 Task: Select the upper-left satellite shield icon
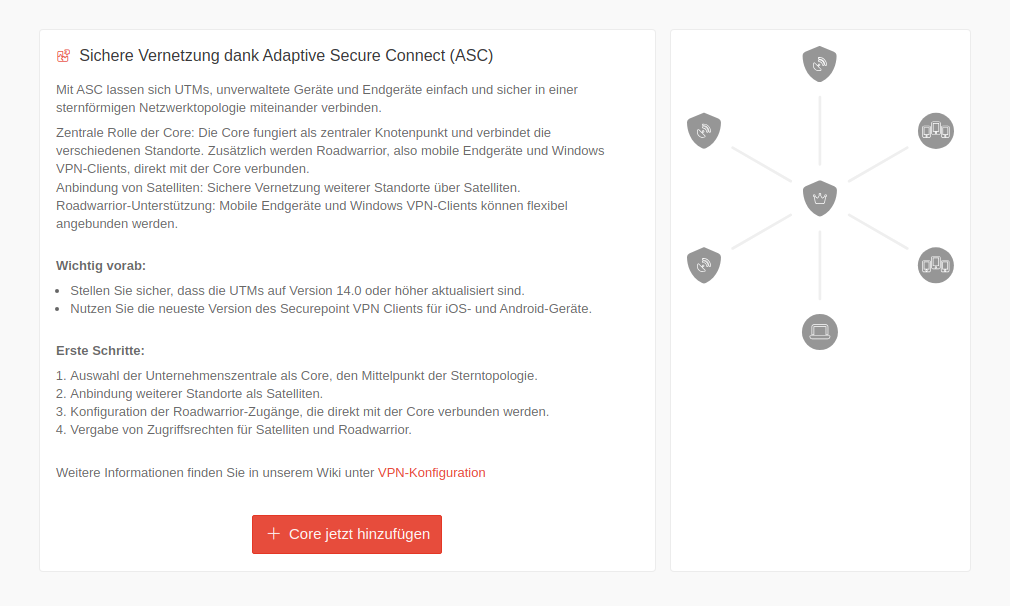[x=704, y=131]
